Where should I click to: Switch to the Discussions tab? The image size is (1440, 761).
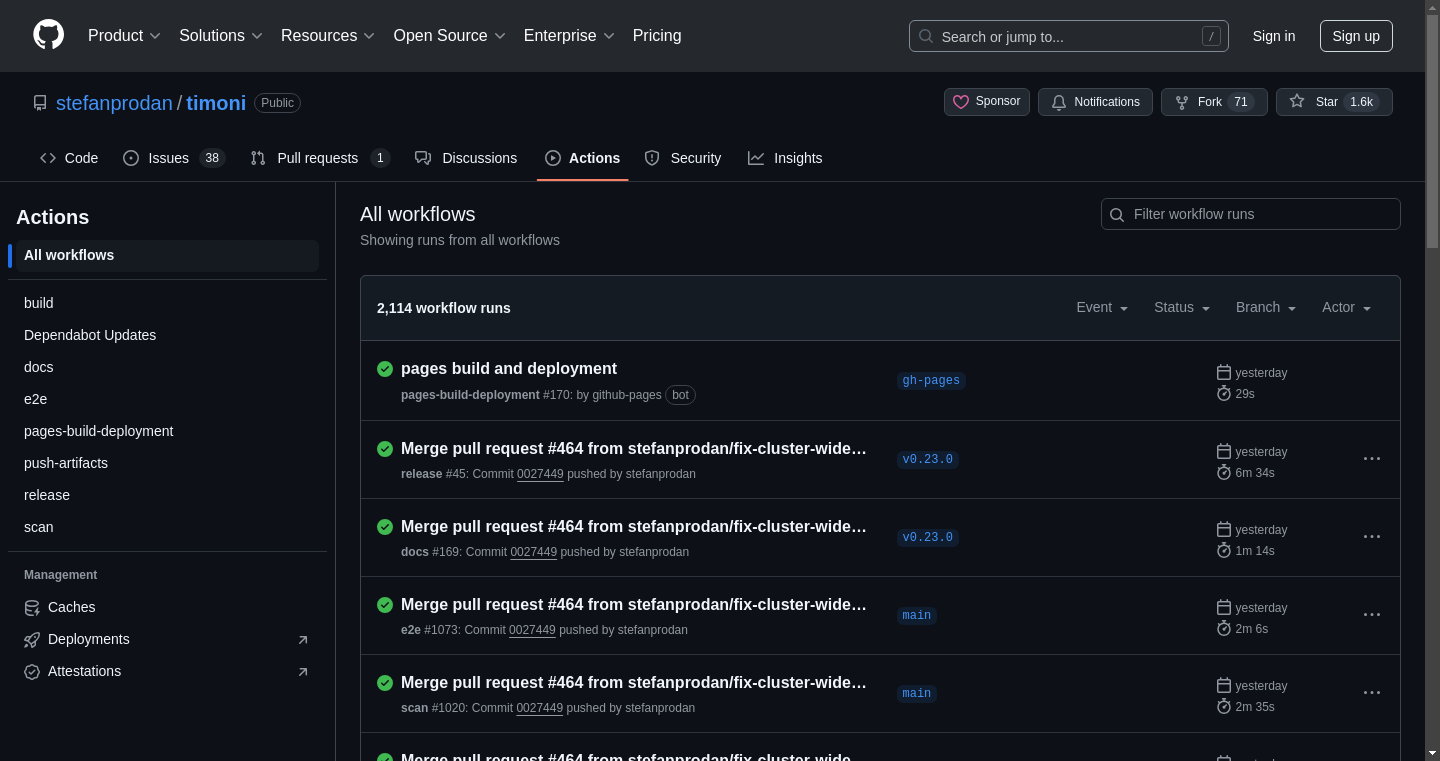coord(466,158)
